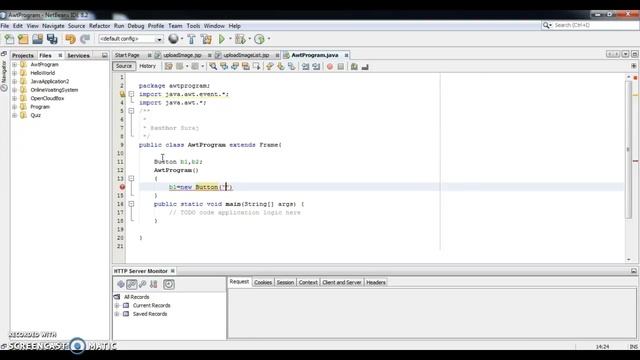
Task: Click the New Project toolbar icon
Action: coord(23,39)
